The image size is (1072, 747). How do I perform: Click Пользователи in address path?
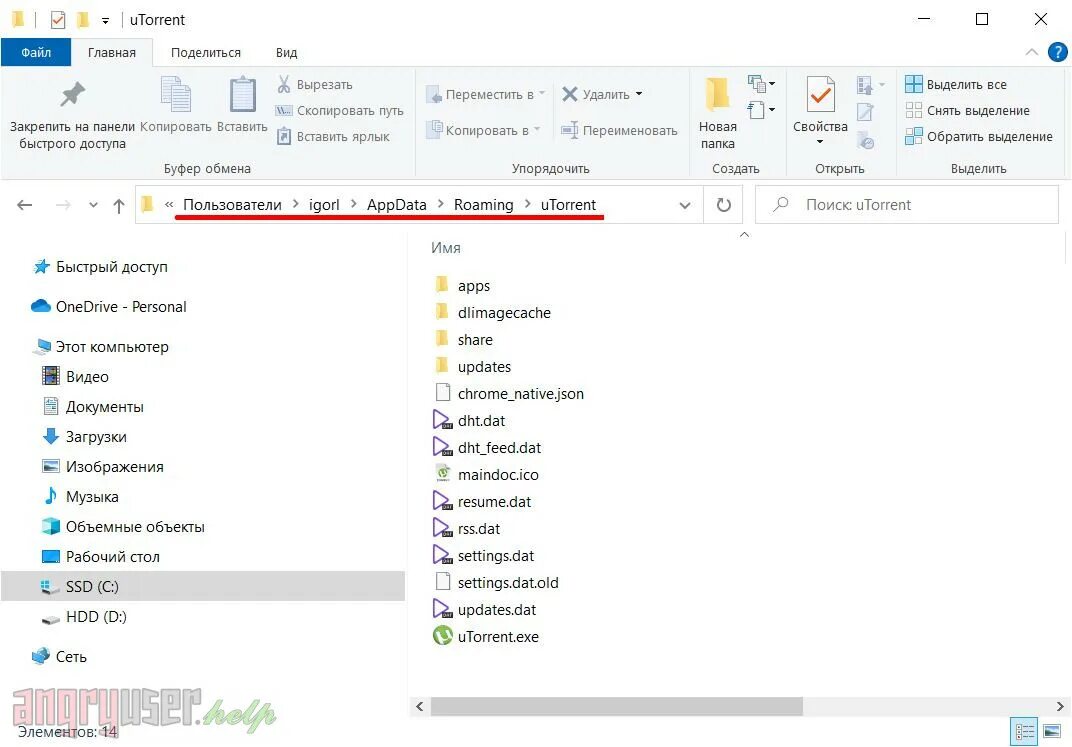(x=232, y=204)
